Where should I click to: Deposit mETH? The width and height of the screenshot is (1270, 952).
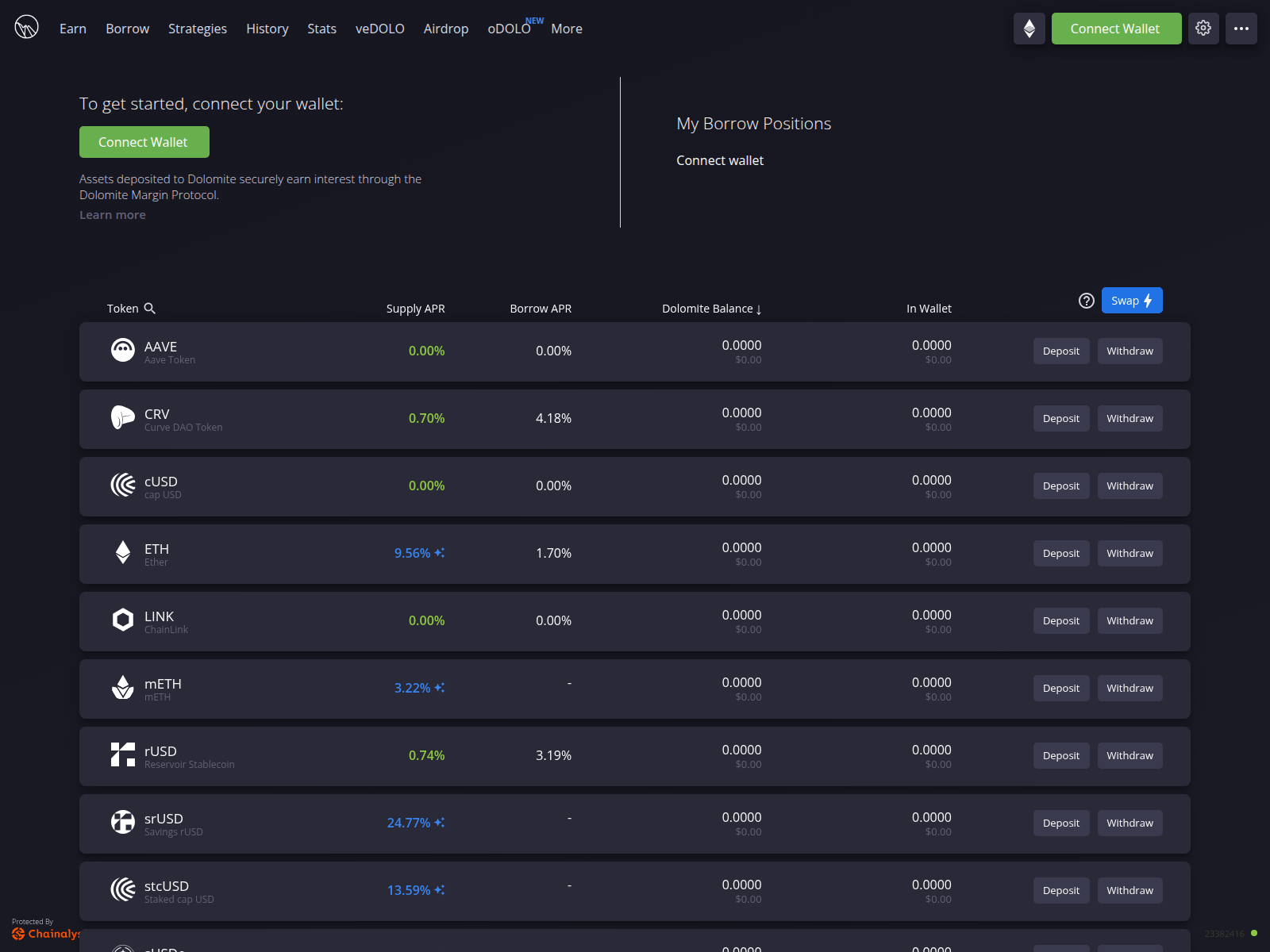[1061, 688]
